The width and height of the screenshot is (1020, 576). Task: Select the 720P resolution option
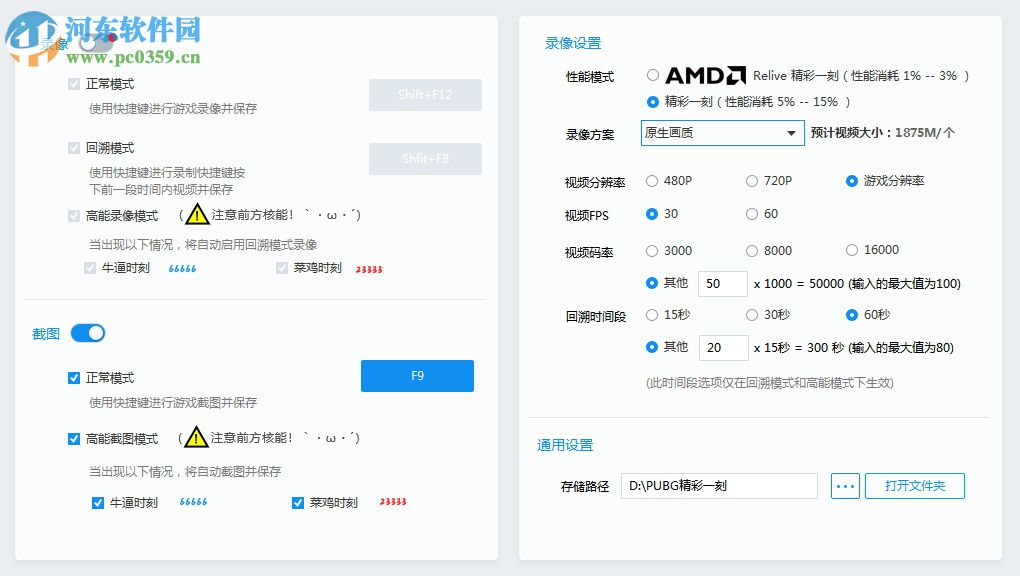tap(752, 180)
